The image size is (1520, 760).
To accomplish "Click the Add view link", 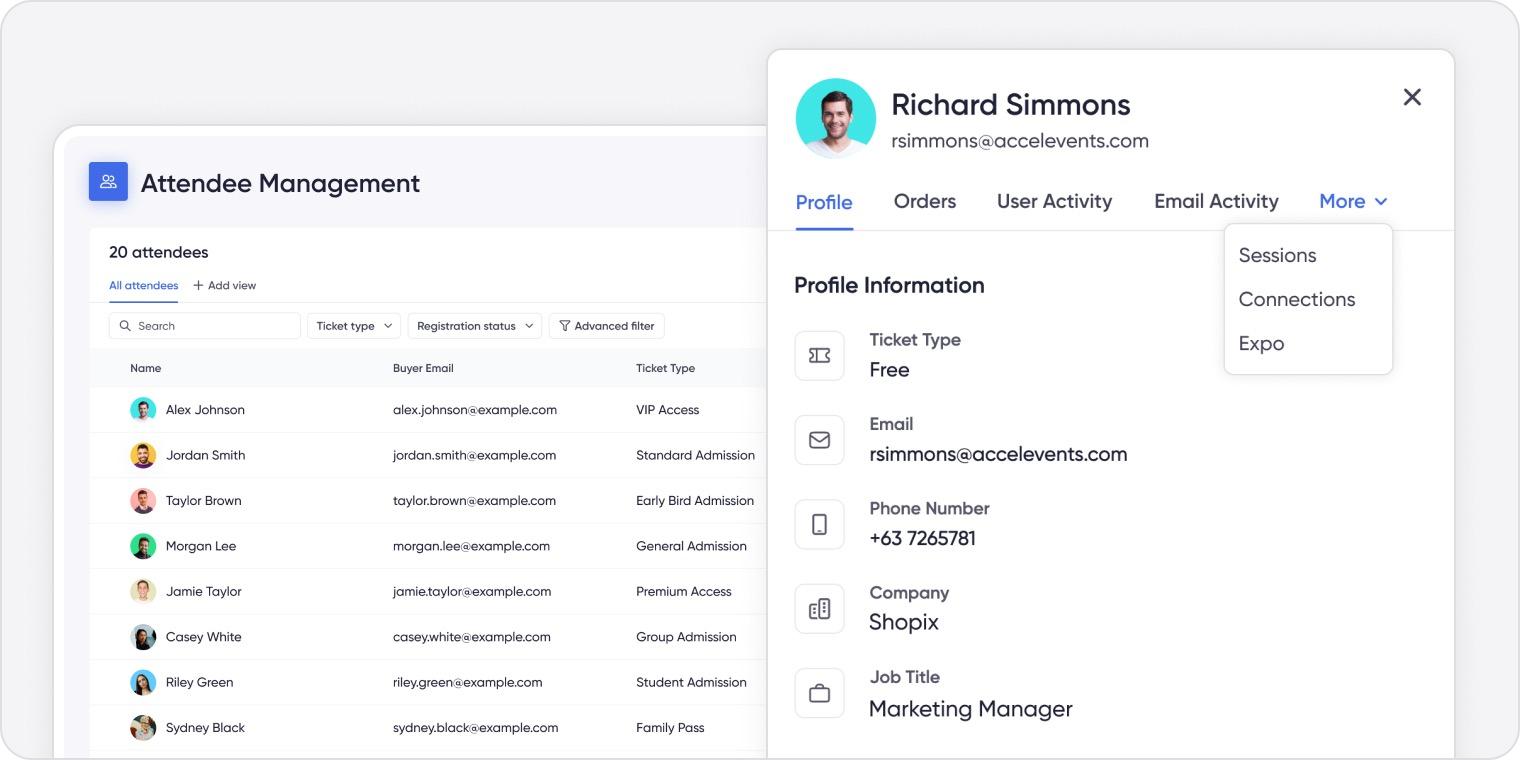I will coord(225,286).
